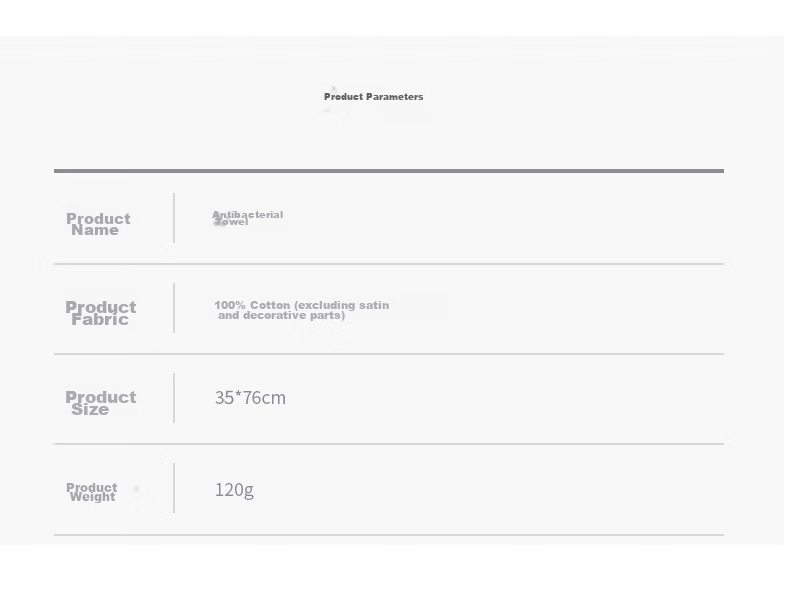The image size is (790, 600).
Task: Click the vertical separator in Product Fabric row
Action: [174, 308]
